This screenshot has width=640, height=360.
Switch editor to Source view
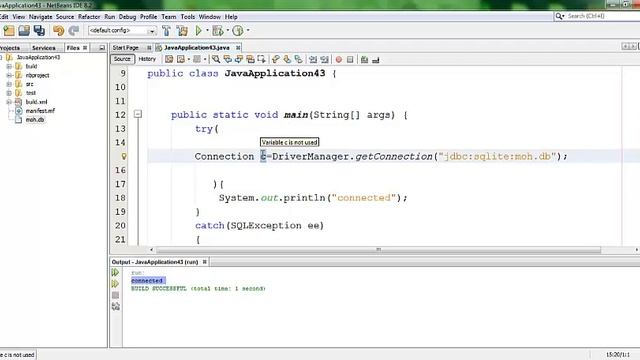122,59
